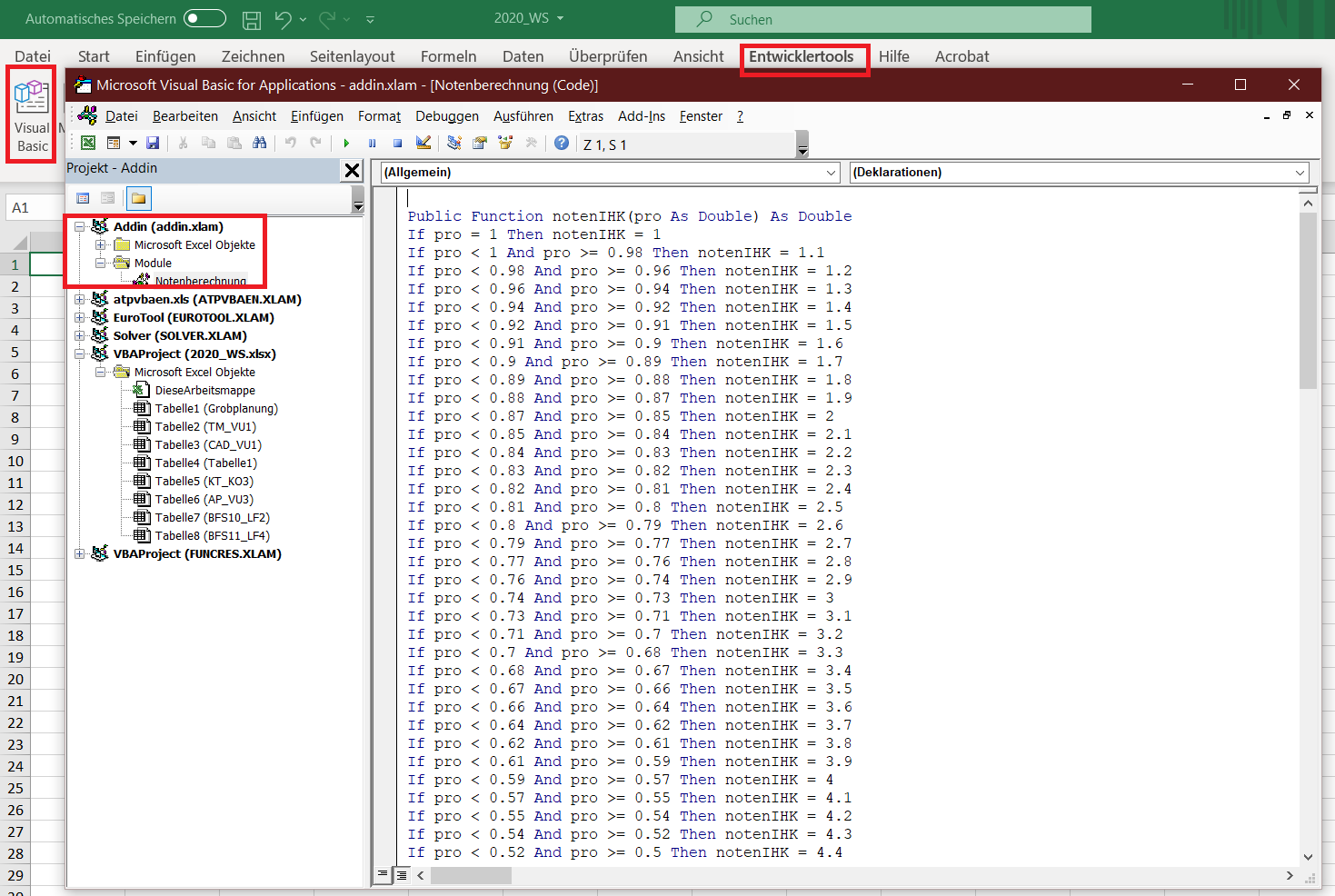
Task: Open the (Deklarationen) procedure dropdown
Action: tap(1079, 172)
